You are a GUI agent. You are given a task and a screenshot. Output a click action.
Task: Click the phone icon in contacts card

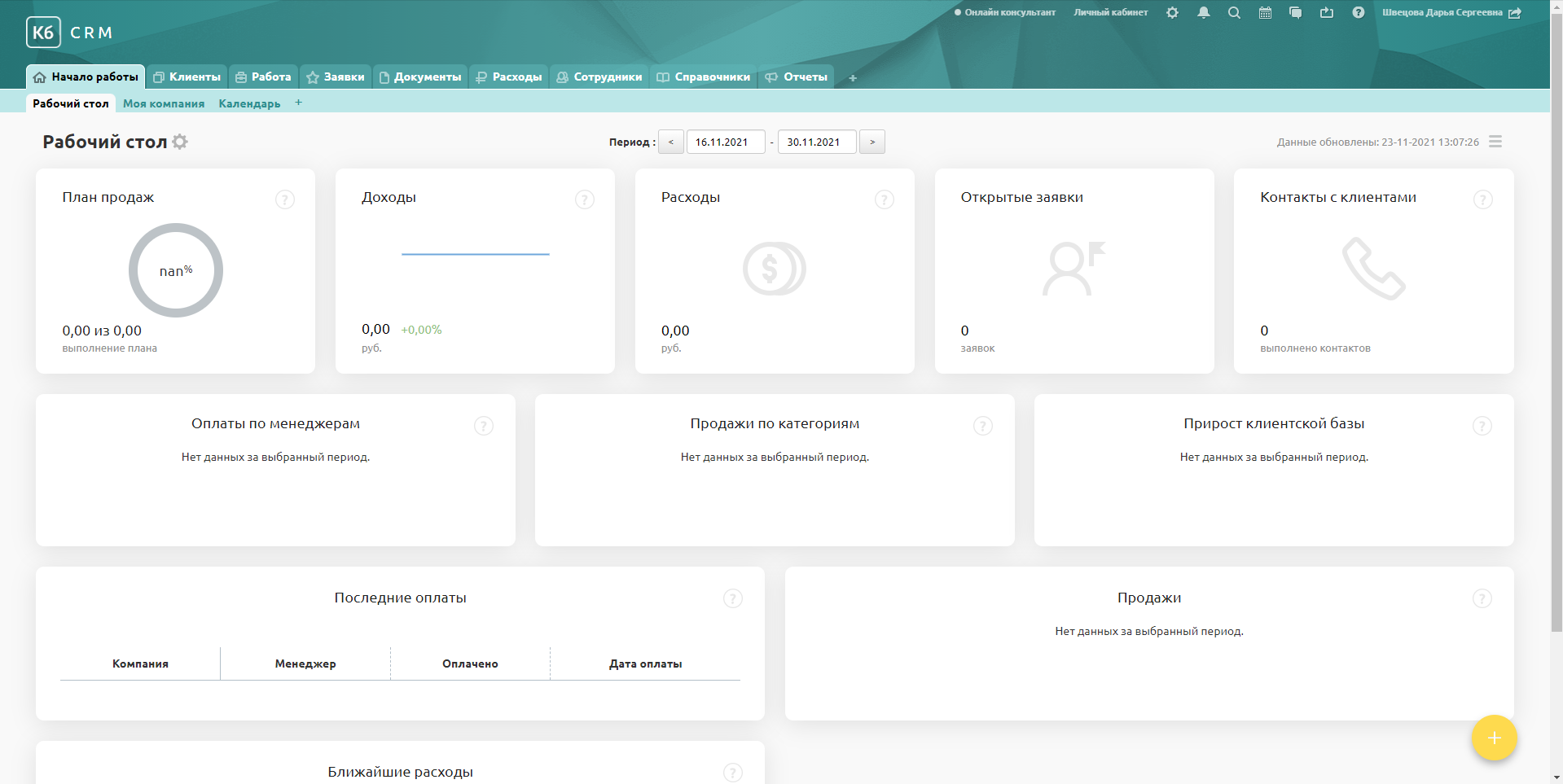1374,269
